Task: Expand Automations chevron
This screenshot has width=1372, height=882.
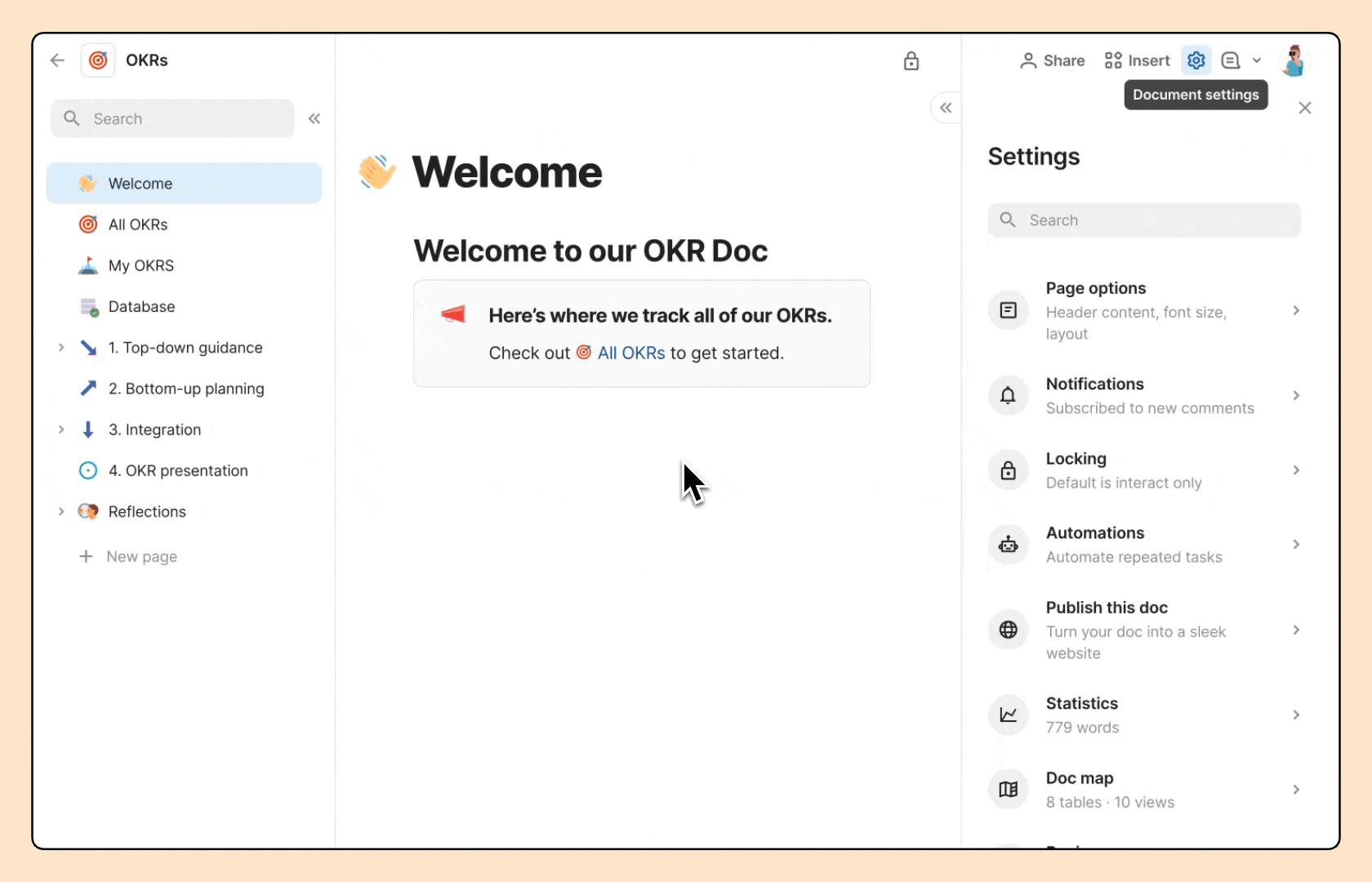Action: point(1296,545)
